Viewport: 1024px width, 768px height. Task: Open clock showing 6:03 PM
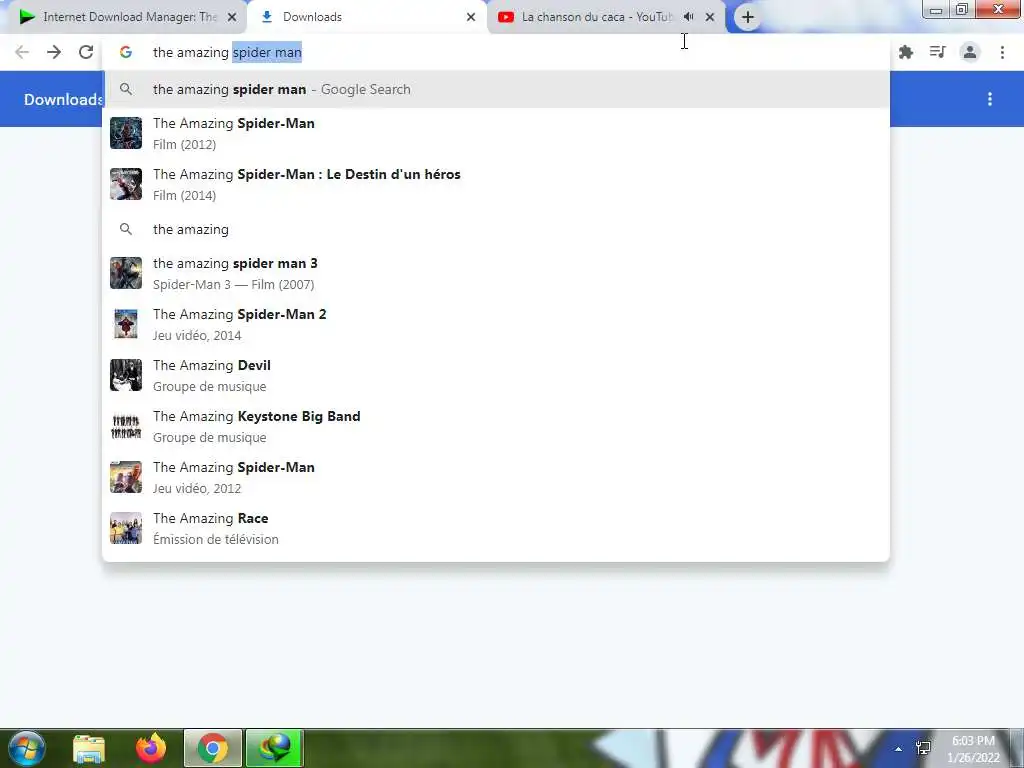click(x=973, y=749)
